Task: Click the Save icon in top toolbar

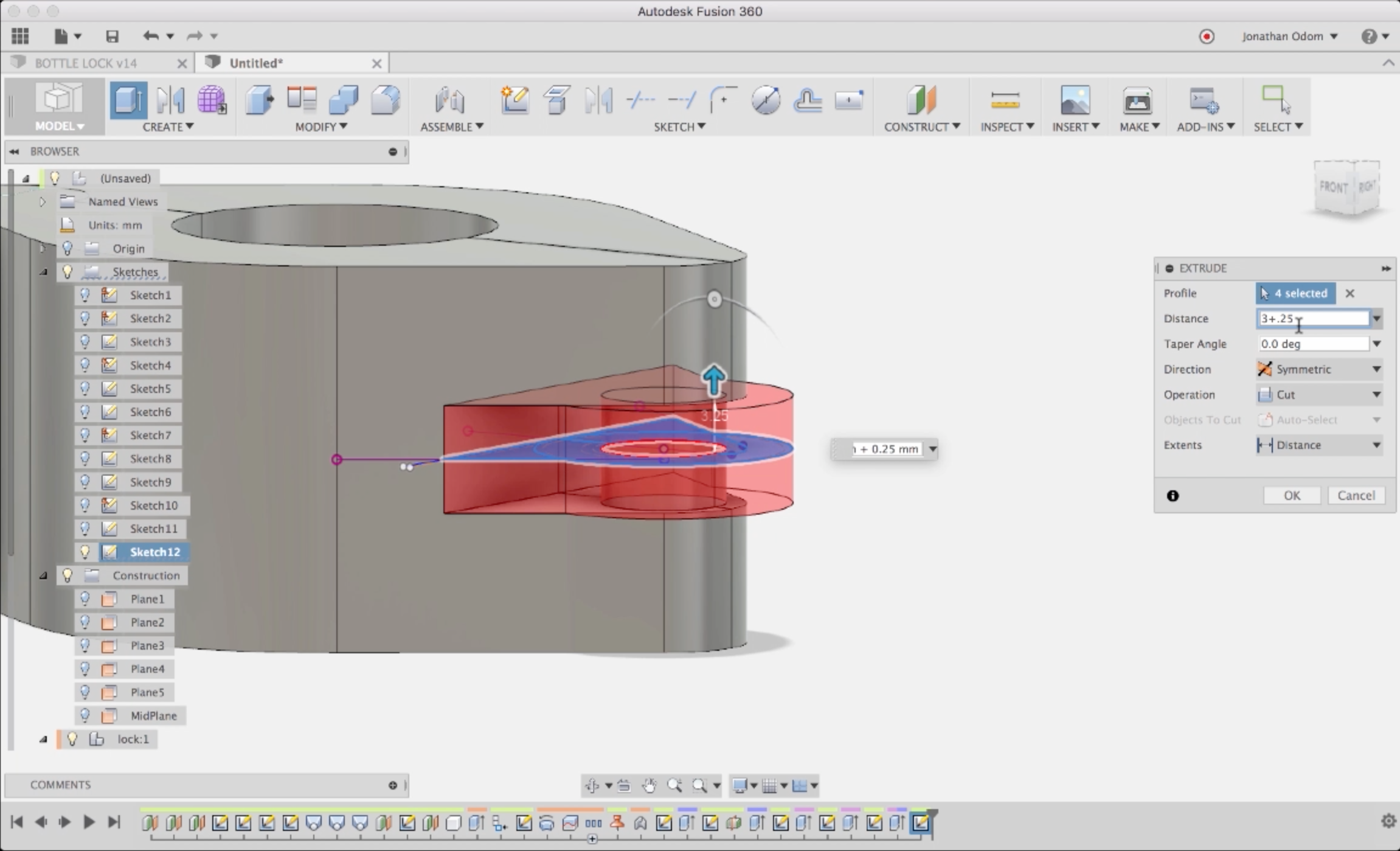Action: [112, 36]
